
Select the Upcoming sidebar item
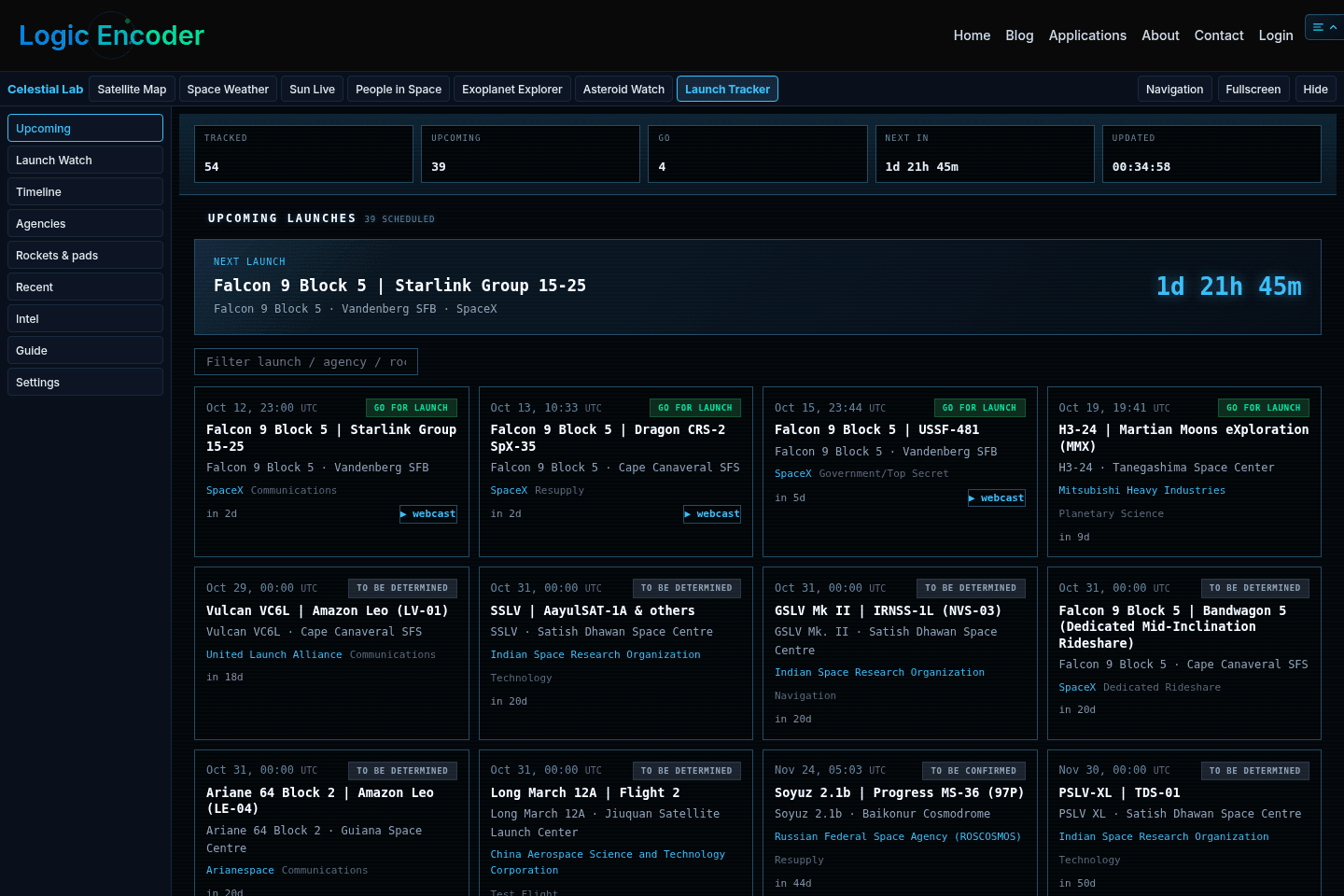point(85,128)
